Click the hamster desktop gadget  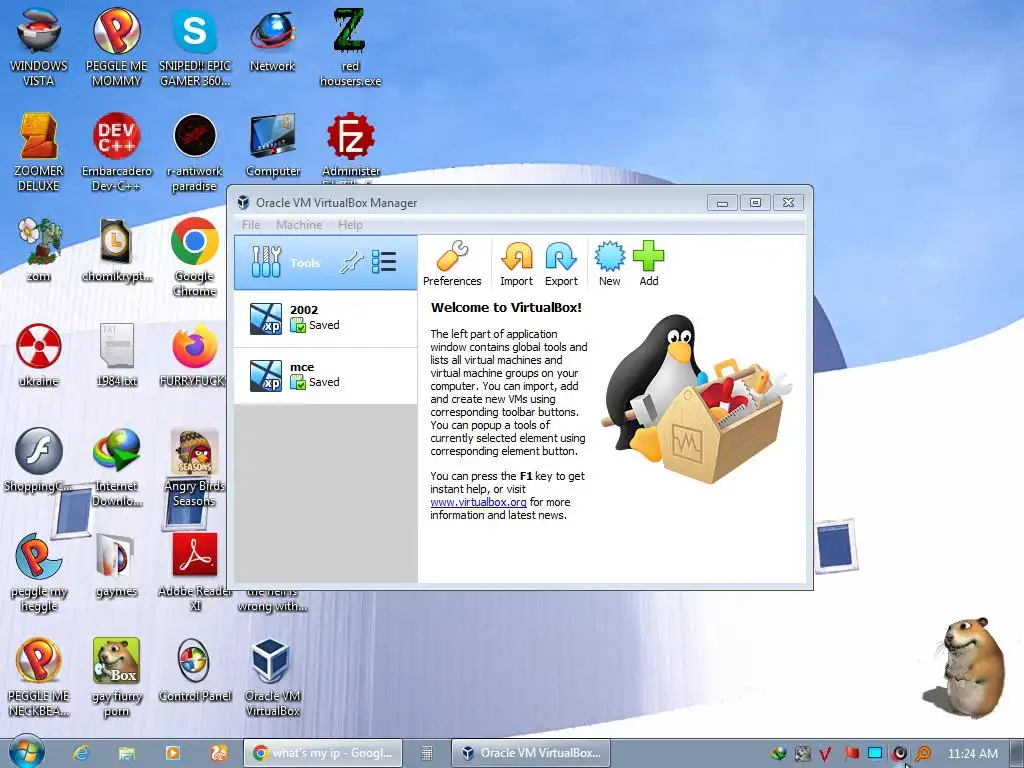tap(967, 667)
